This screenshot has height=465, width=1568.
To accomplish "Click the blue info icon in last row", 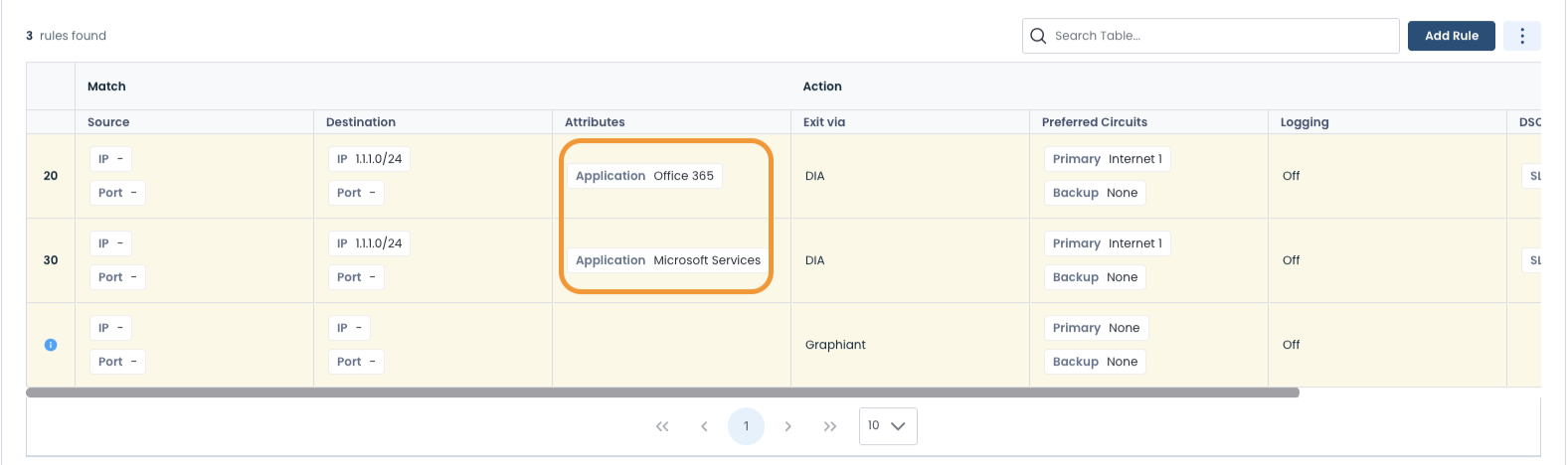I will point(51,345).
